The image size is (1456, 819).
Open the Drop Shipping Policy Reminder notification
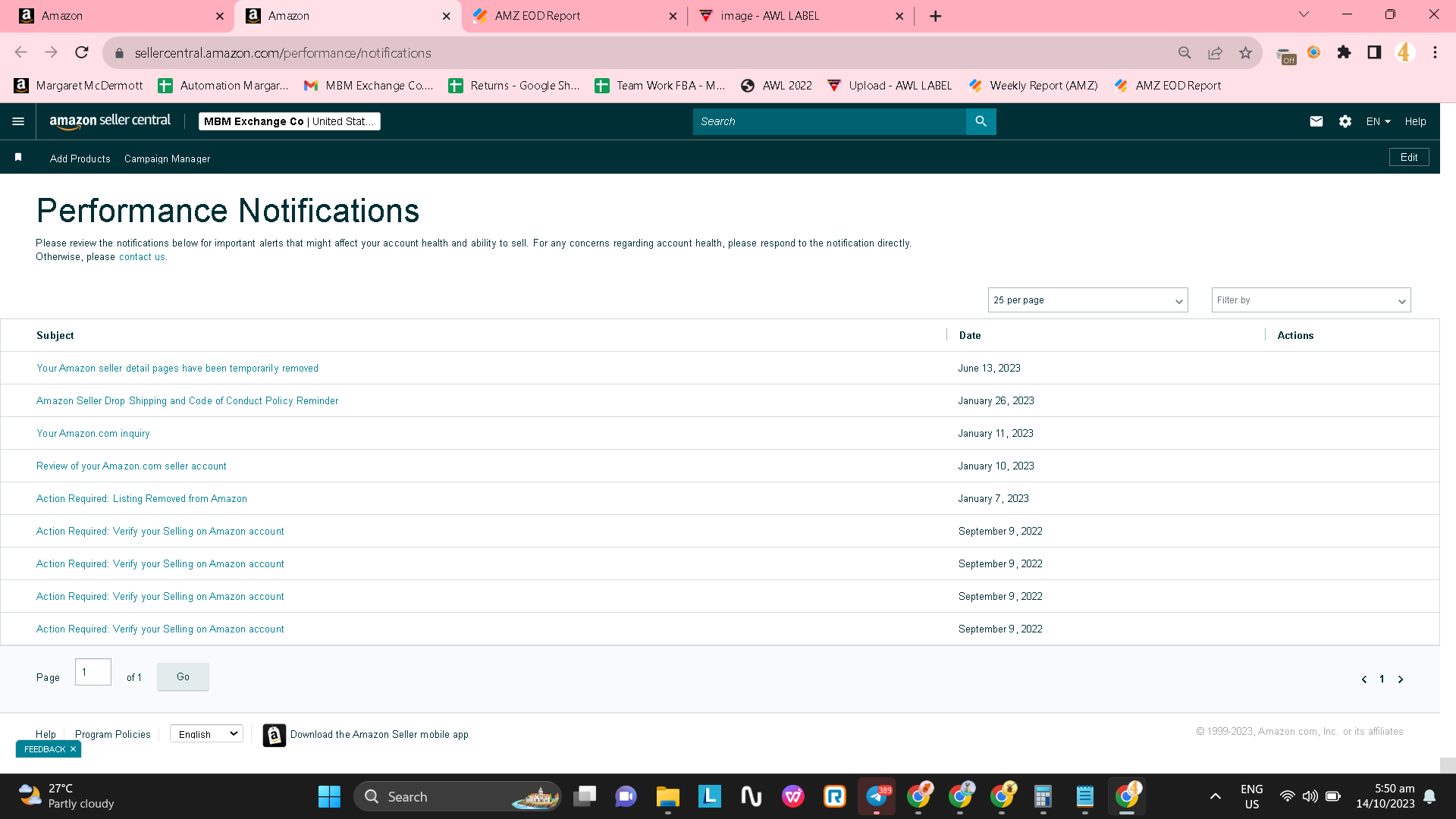coord(187,401)
